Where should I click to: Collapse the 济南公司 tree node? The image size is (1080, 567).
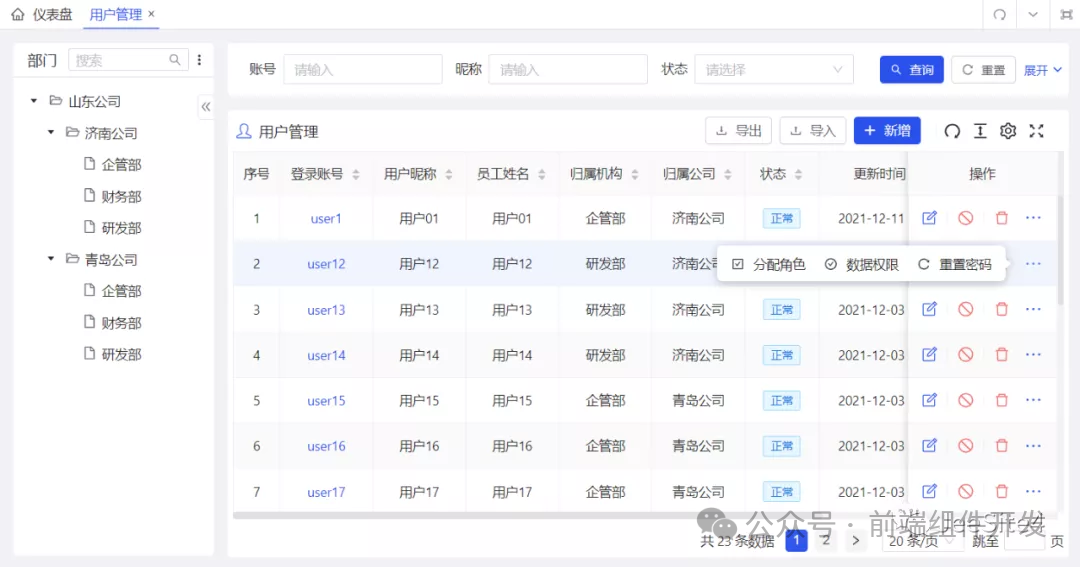(x=51, y=132)
